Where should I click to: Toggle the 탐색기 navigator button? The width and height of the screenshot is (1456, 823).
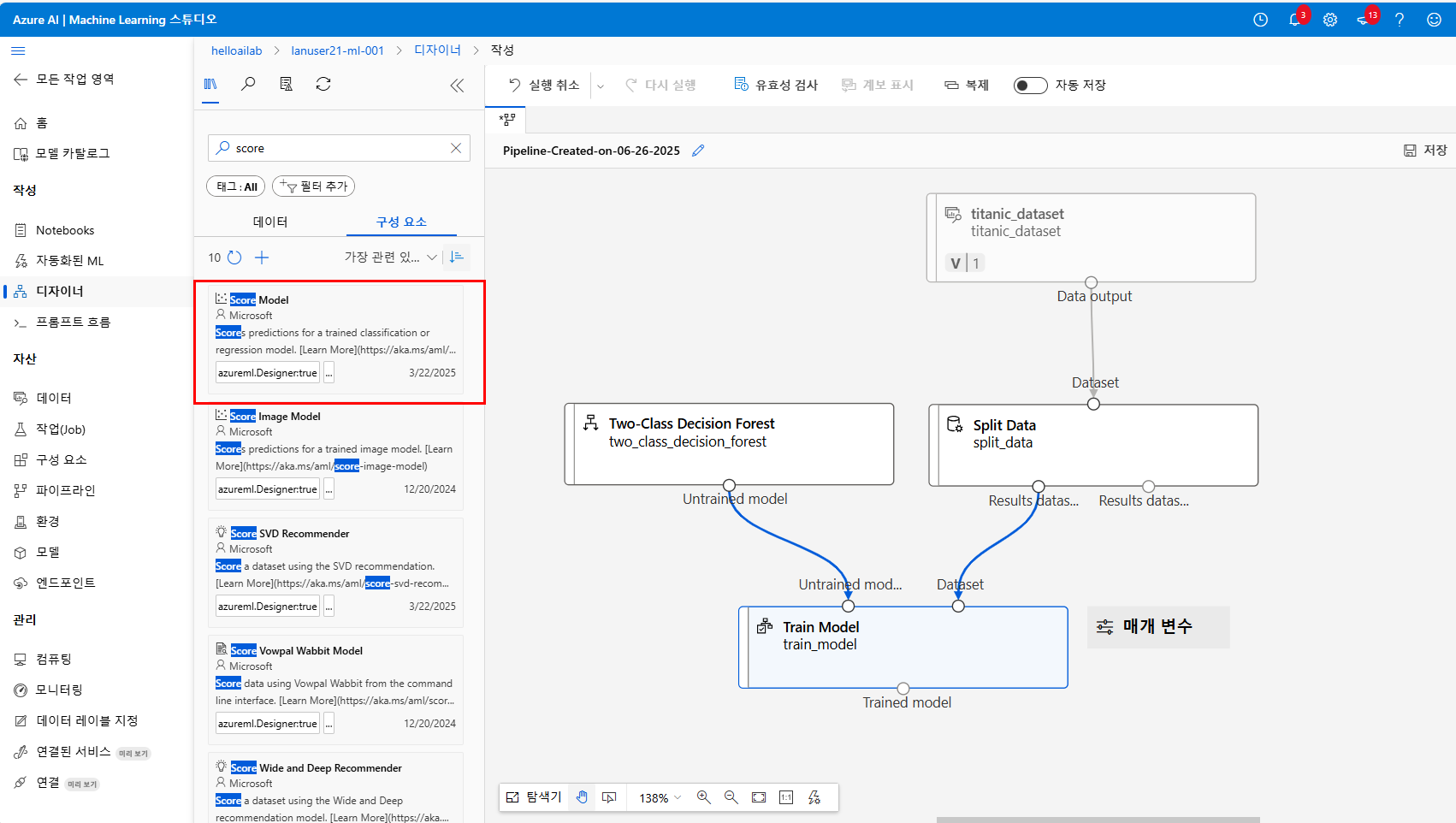tap(534, 797)
